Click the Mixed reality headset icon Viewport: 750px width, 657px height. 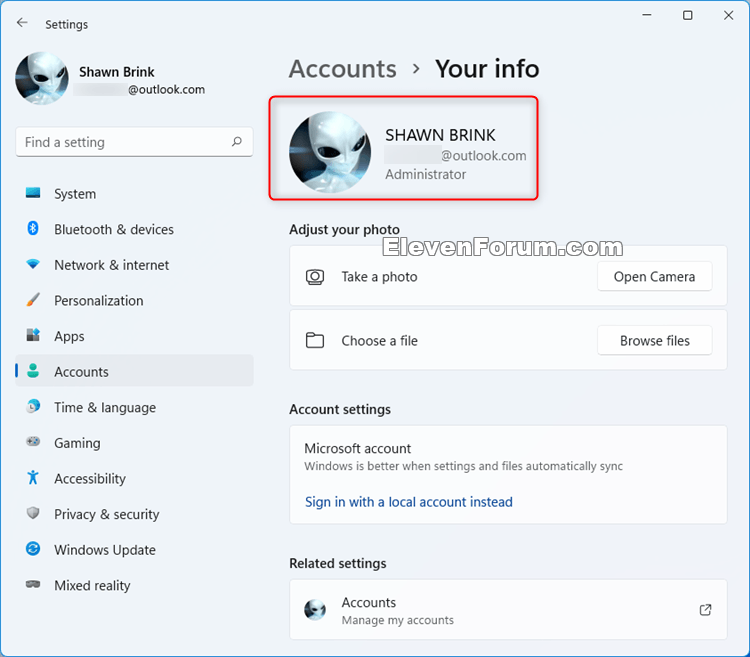click(x=33, y=584)
